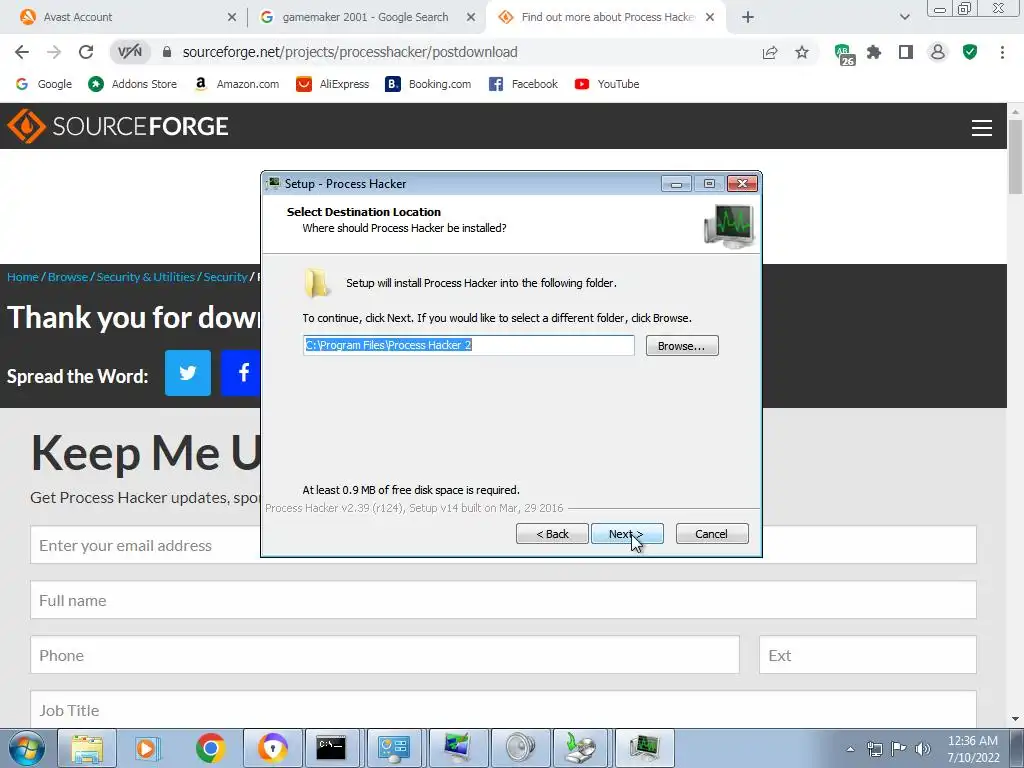The height and width of the screenshot is (768, 1024).
Task: Select the Find out more about Process Hacker tab
Action: [607, 17]
